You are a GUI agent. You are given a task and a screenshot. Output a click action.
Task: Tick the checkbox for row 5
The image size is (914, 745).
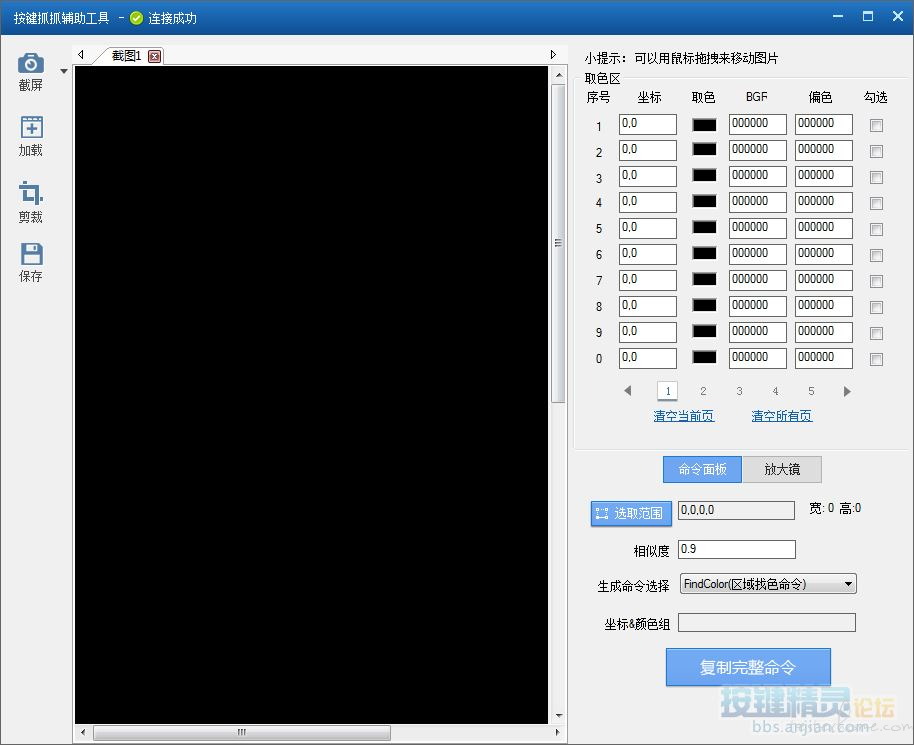(x=876, y=229)
